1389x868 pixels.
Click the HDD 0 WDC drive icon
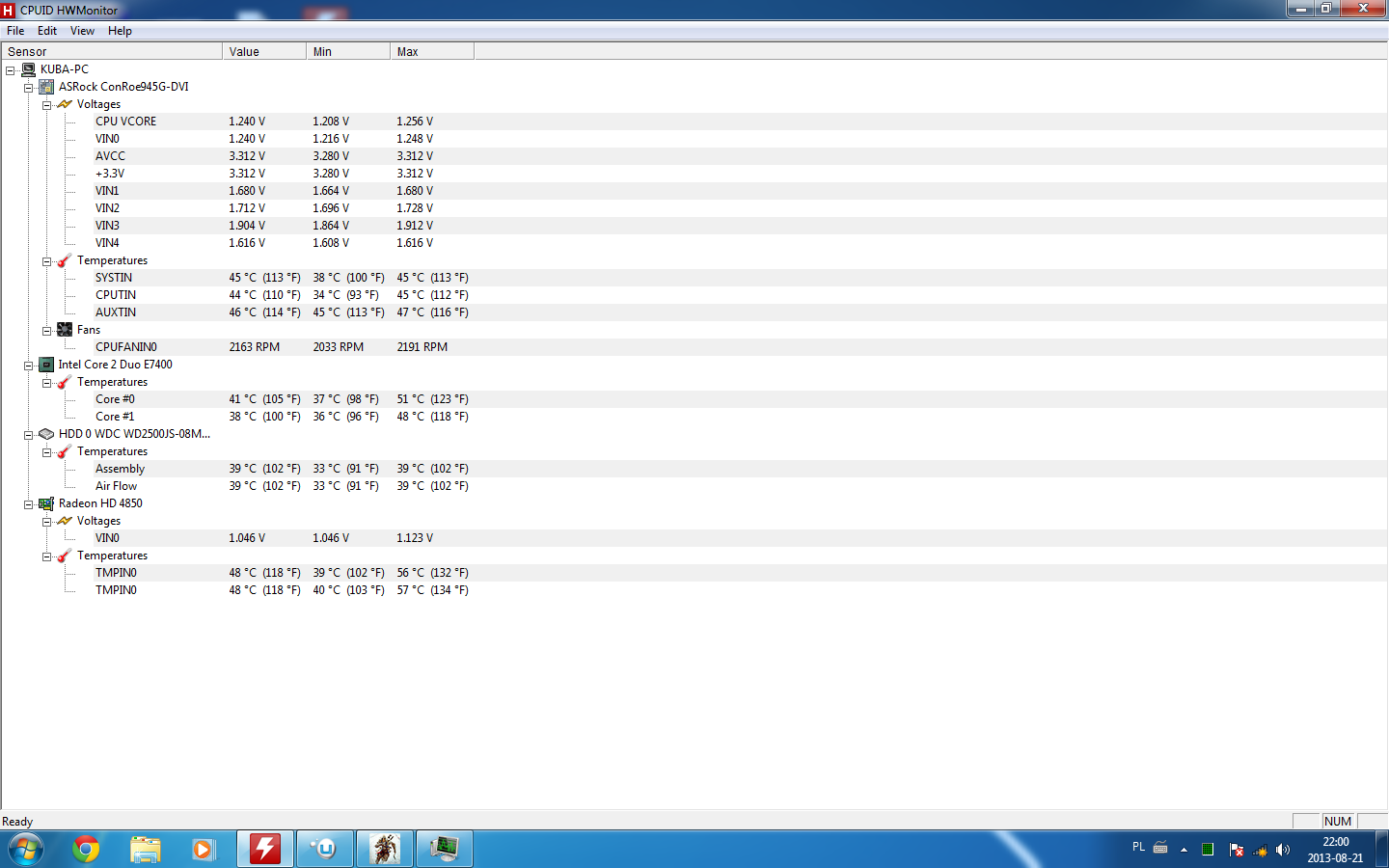46,434
